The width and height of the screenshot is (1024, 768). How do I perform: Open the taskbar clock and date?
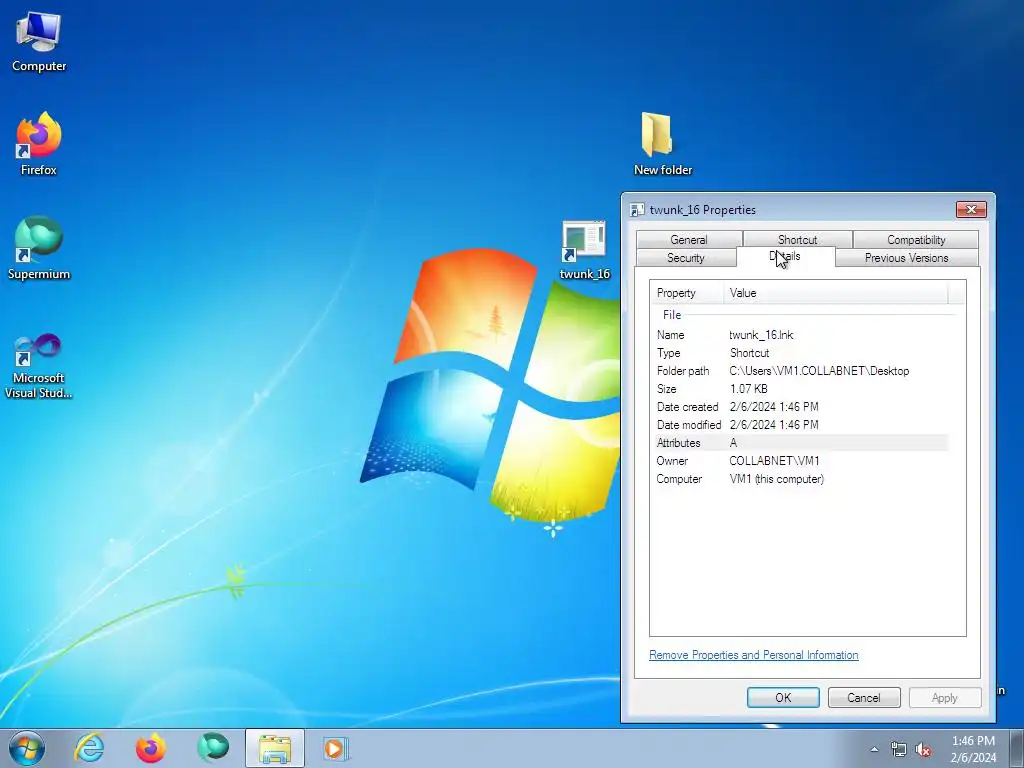[973, 749]
